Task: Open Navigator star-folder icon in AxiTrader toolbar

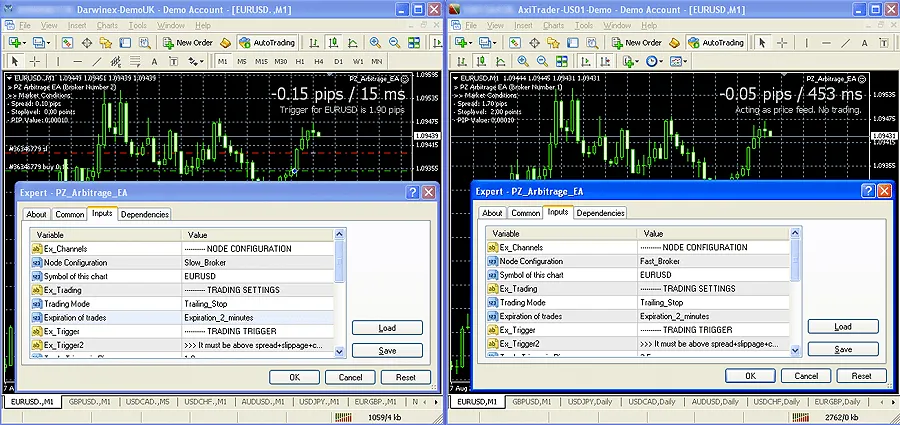Action: pyautogui.click(x=554, y=42)
